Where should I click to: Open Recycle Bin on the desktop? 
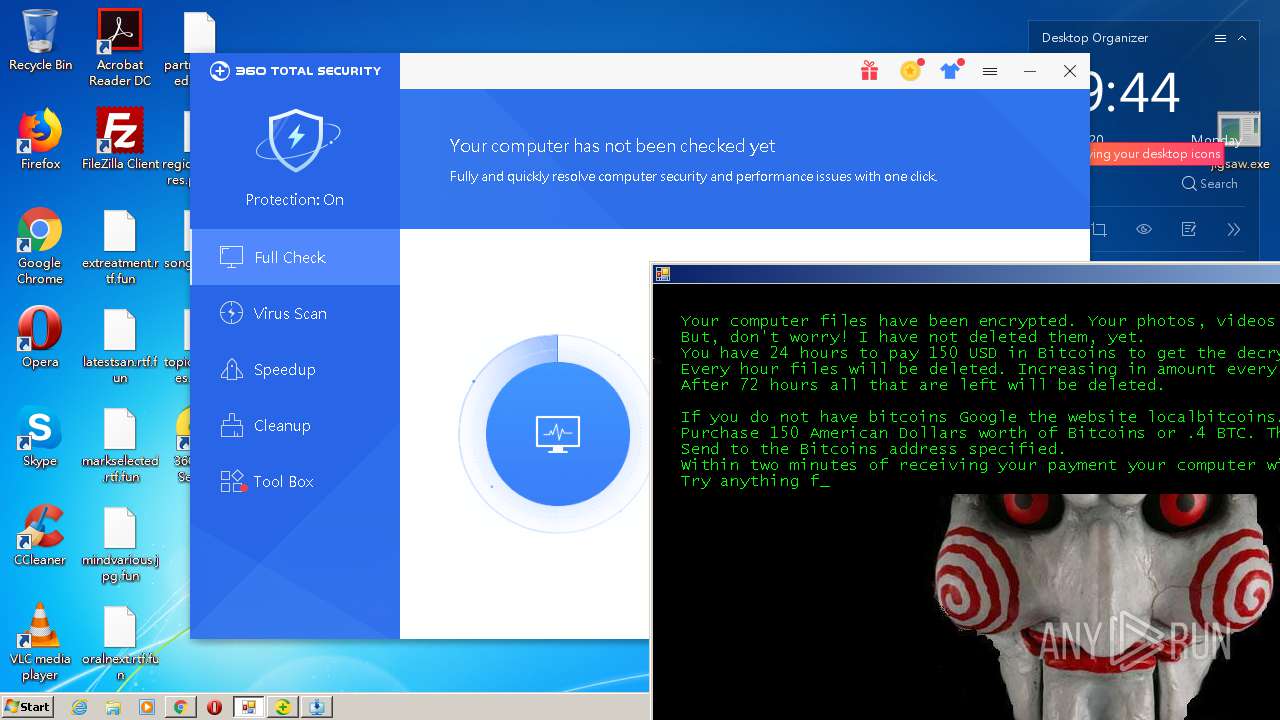tap(40, 40)
